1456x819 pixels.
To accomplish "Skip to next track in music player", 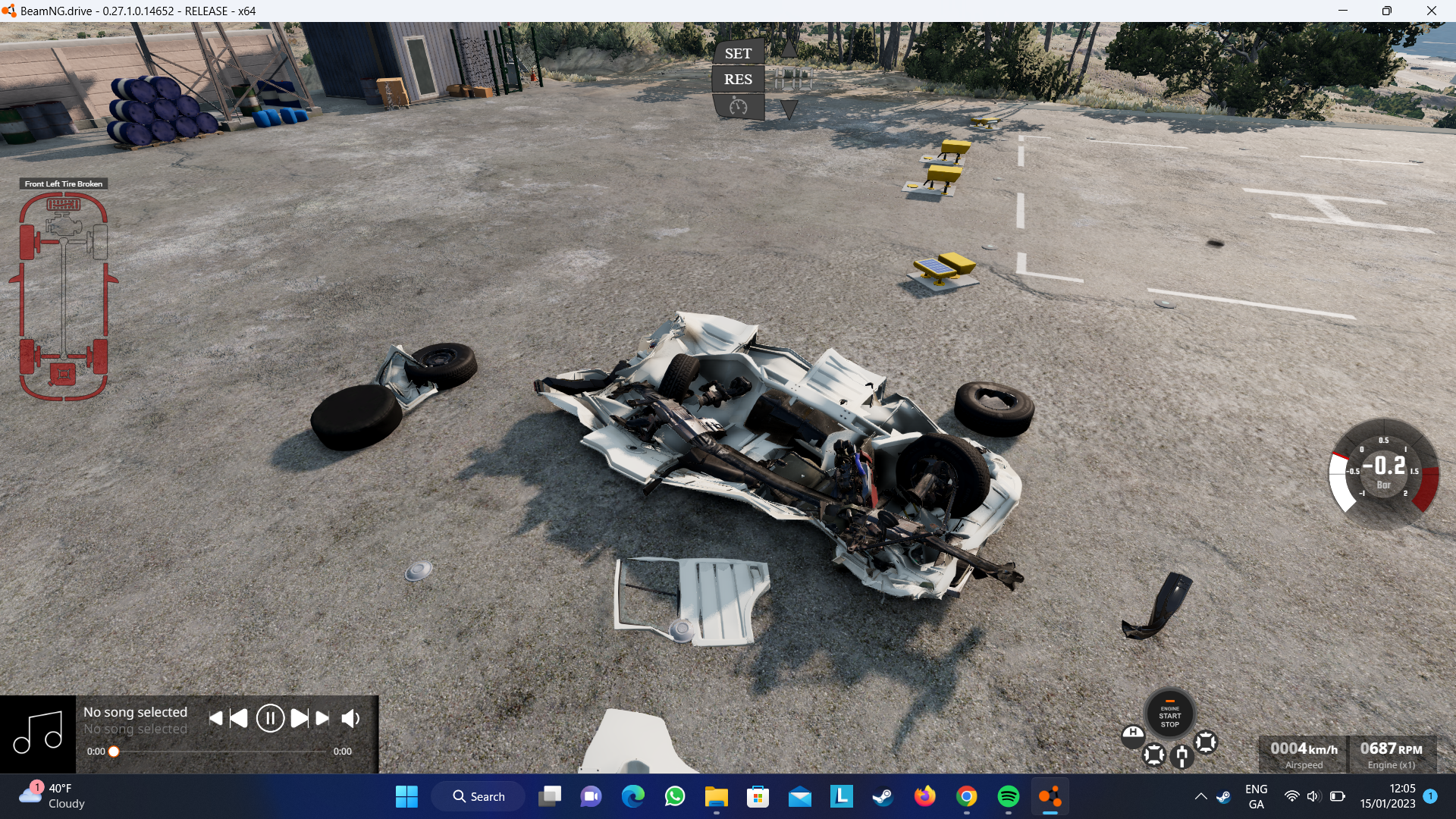I will (x=300, y=718).
